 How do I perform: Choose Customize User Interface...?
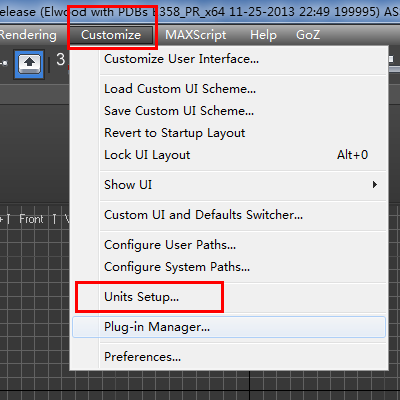(x=229, y=59)
